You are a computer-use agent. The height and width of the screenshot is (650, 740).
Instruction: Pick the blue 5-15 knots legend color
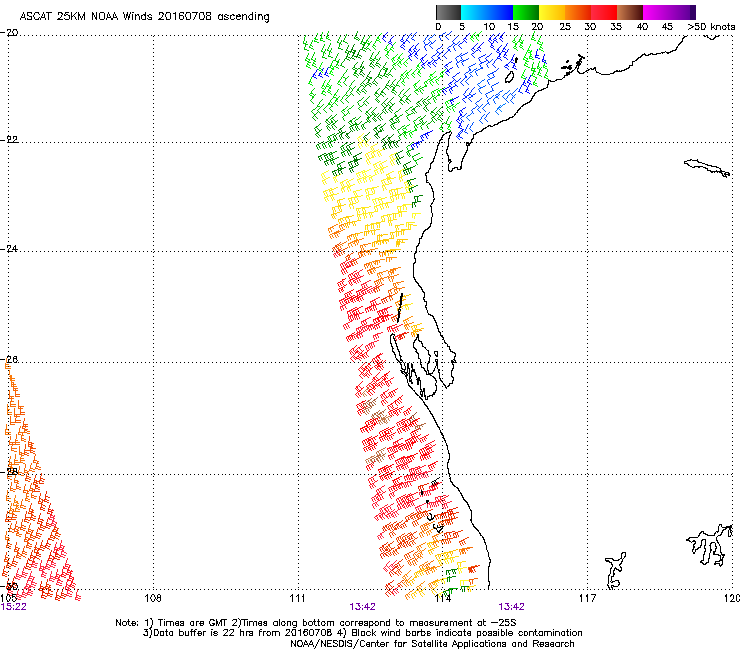coord(487,12)
